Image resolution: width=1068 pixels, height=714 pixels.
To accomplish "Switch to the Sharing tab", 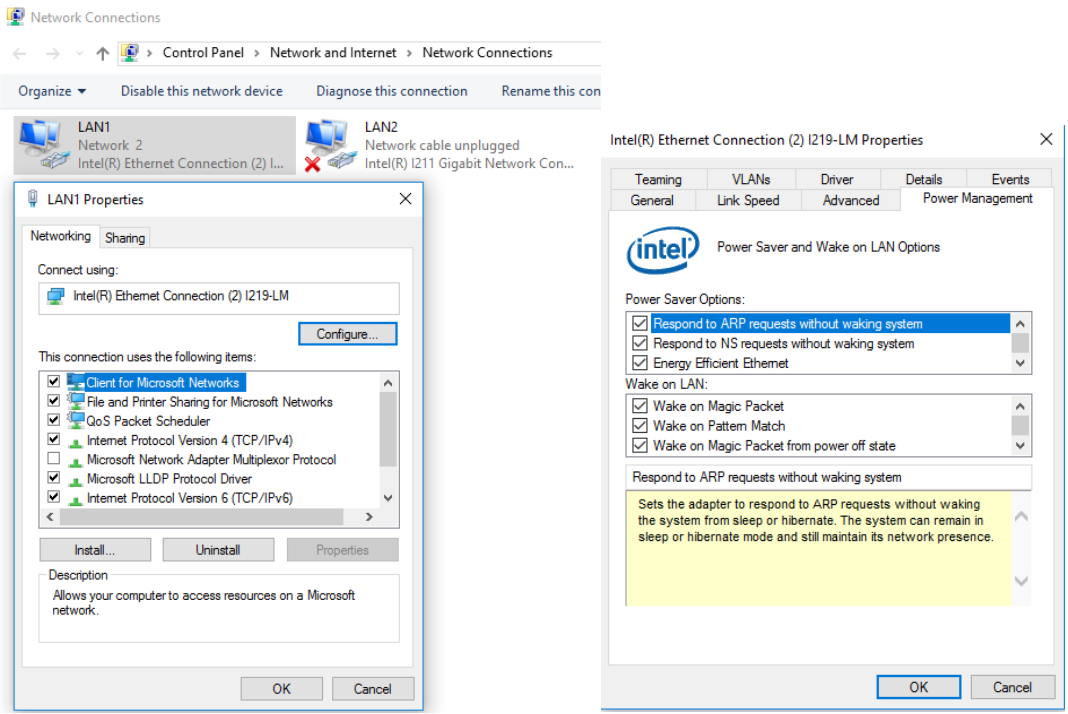I will click(125, 237).
